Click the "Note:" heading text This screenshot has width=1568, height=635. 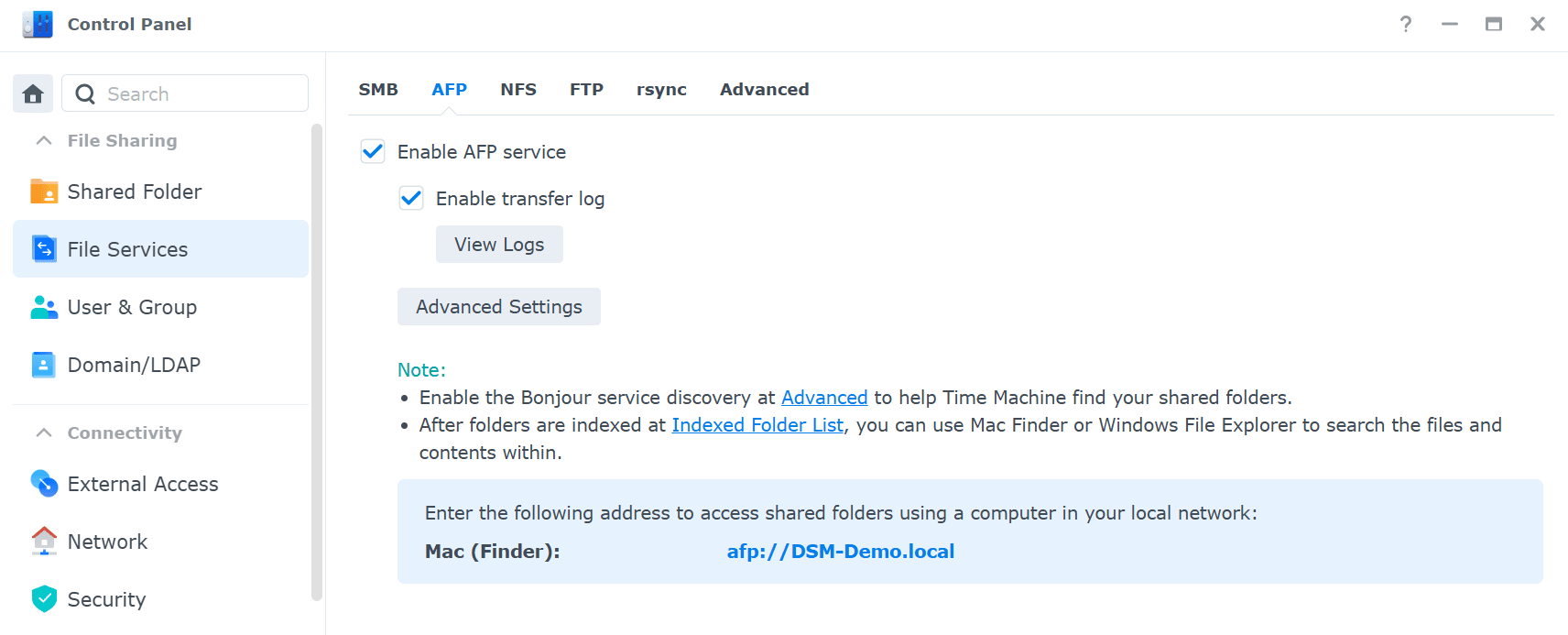tap(421, 370)
